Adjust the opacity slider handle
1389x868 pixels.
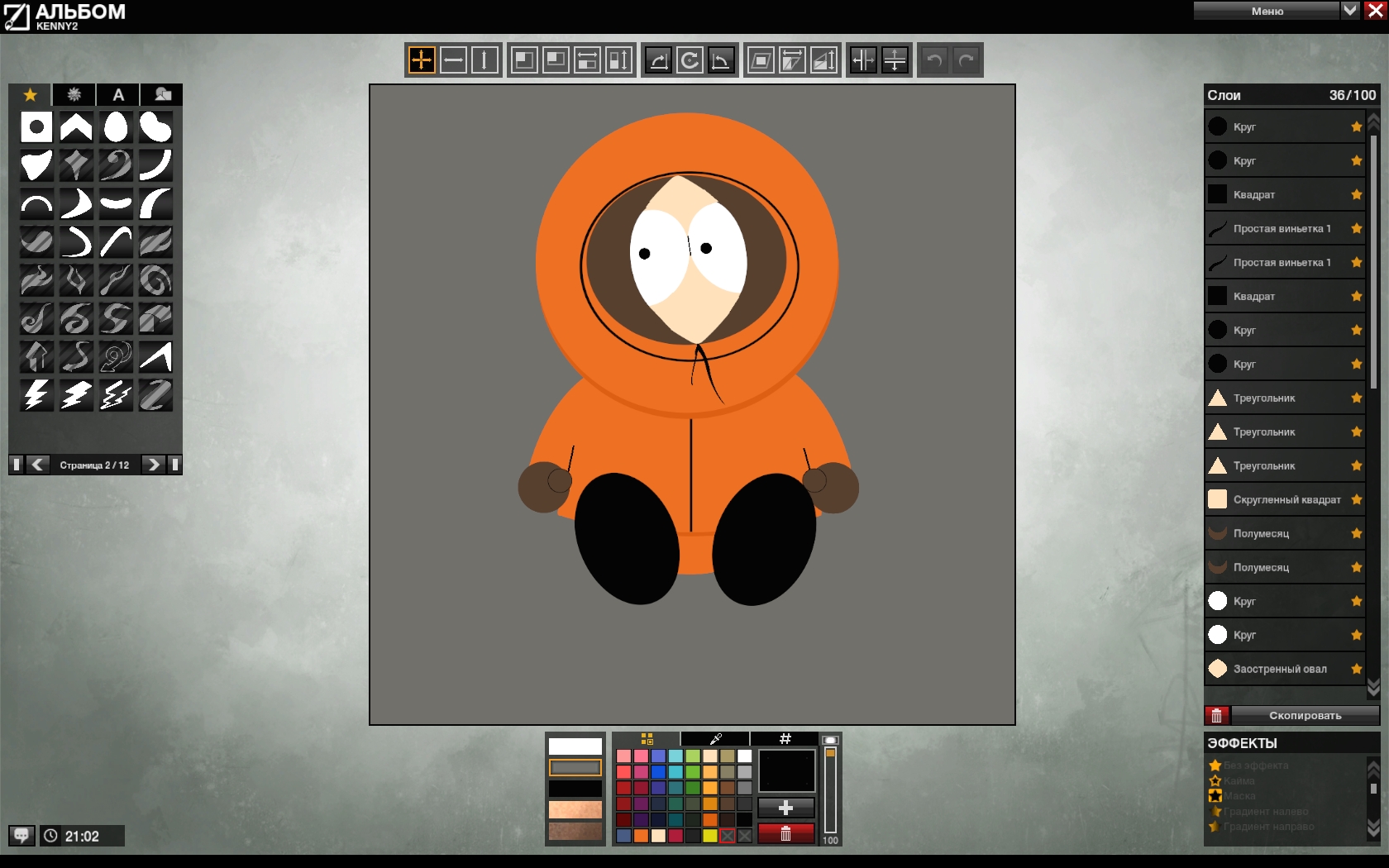830,752
